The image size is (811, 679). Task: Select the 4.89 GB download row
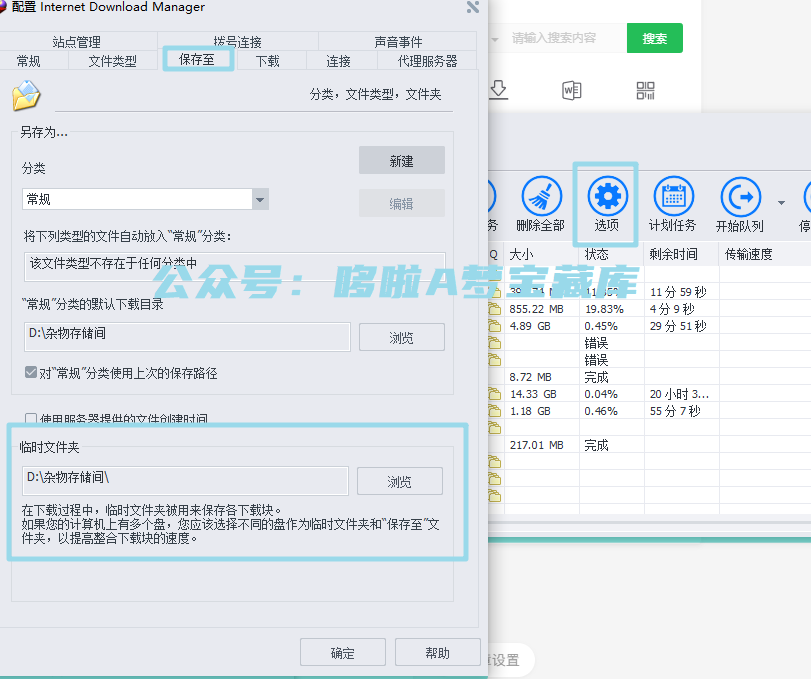[650, 326]
